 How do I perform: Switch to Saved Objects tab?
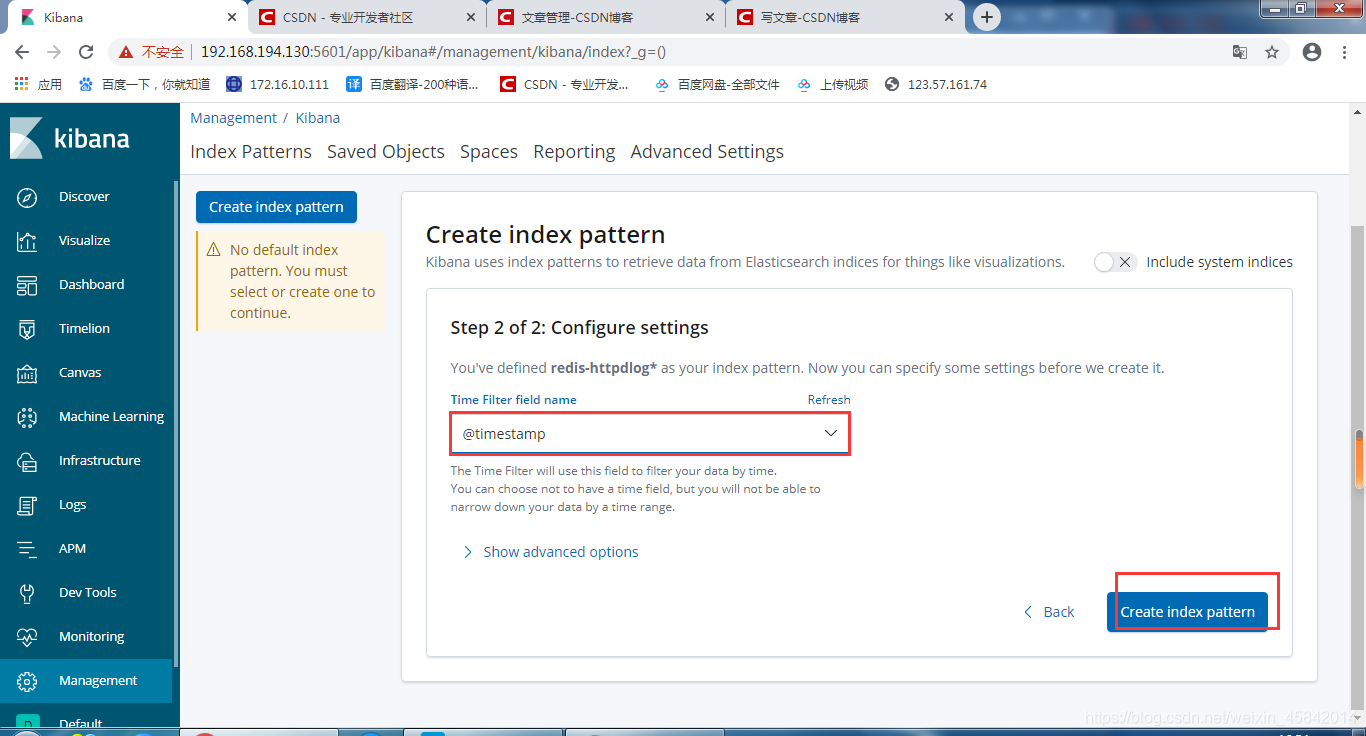pos(386,152)
